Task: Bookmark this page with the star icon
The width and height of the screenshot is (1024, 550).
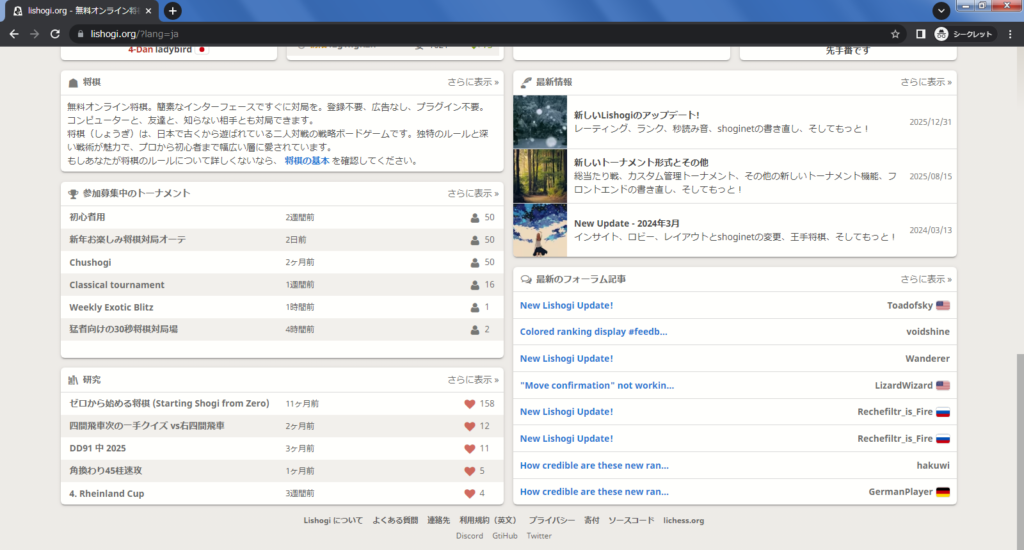Action: pos(895,34)
